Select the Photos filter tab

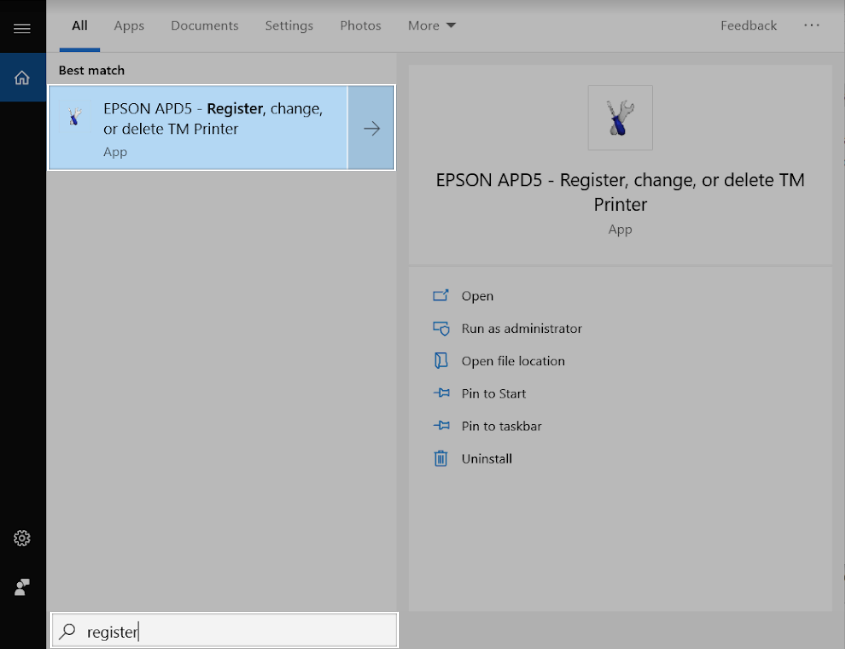point(360,26)
